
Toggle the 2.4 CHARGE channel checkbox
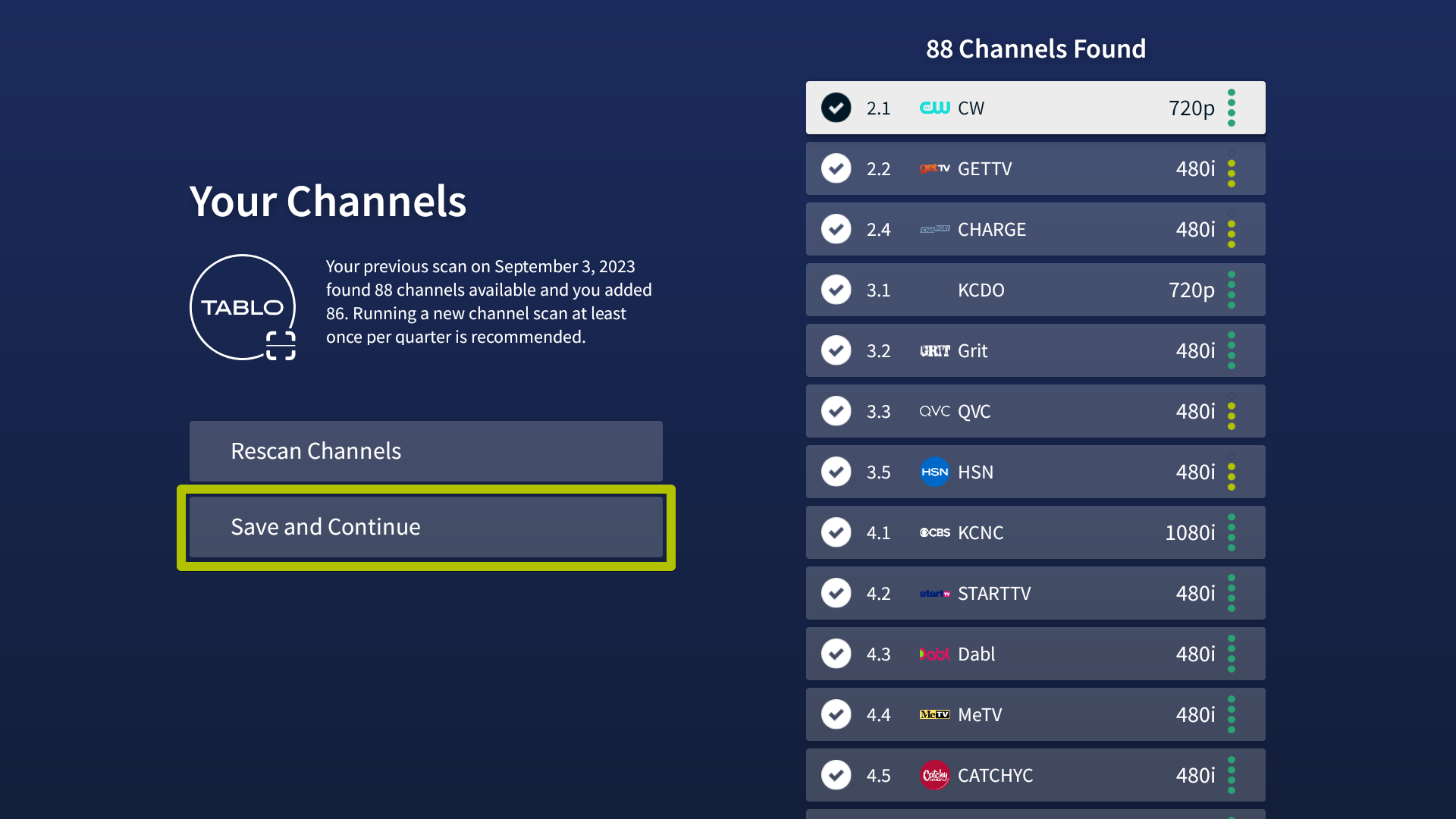tap(836, 229)
